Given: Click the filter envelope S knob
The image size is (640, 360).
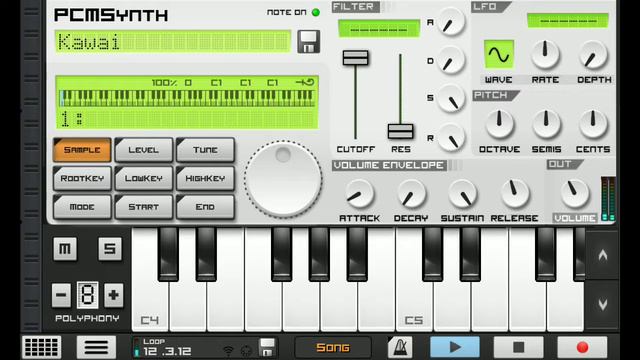Looking at the screenshot, I should click(451, 98).
